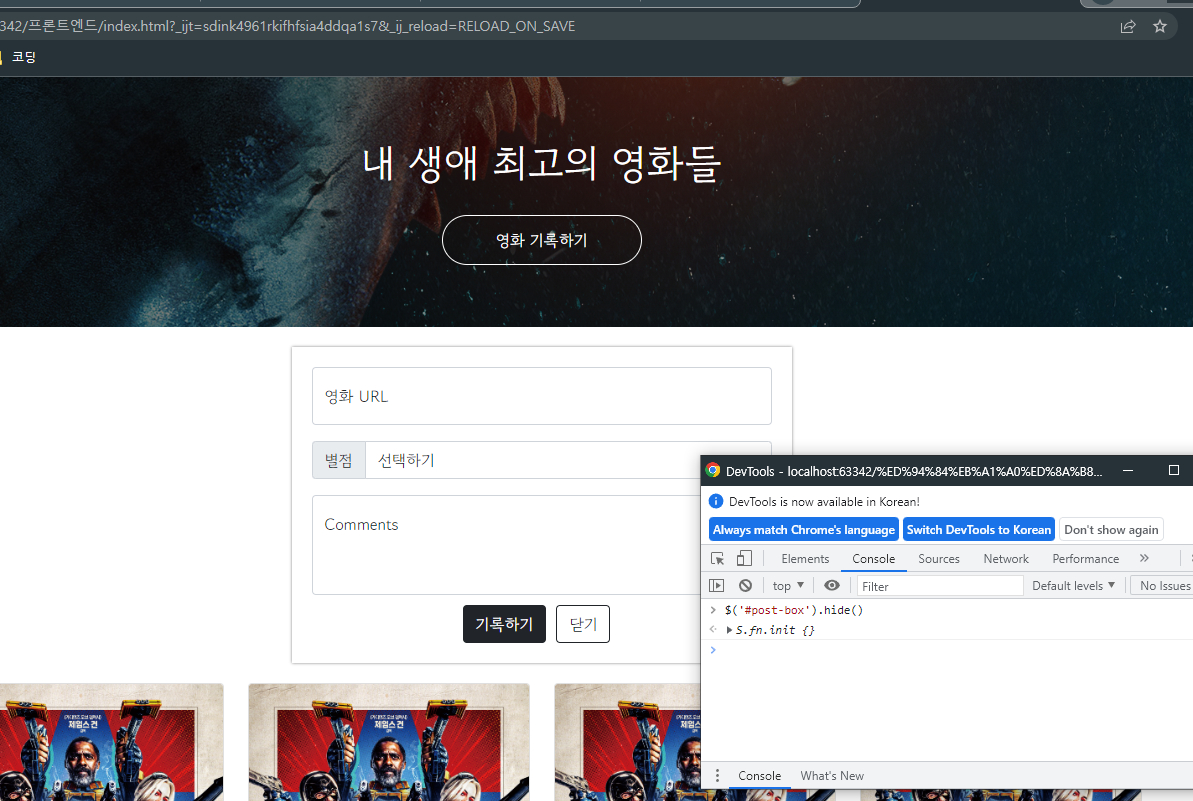Show more DevTools tabs with the chevron
The width and height of the screenshot is (1193, 801).
1144,558
